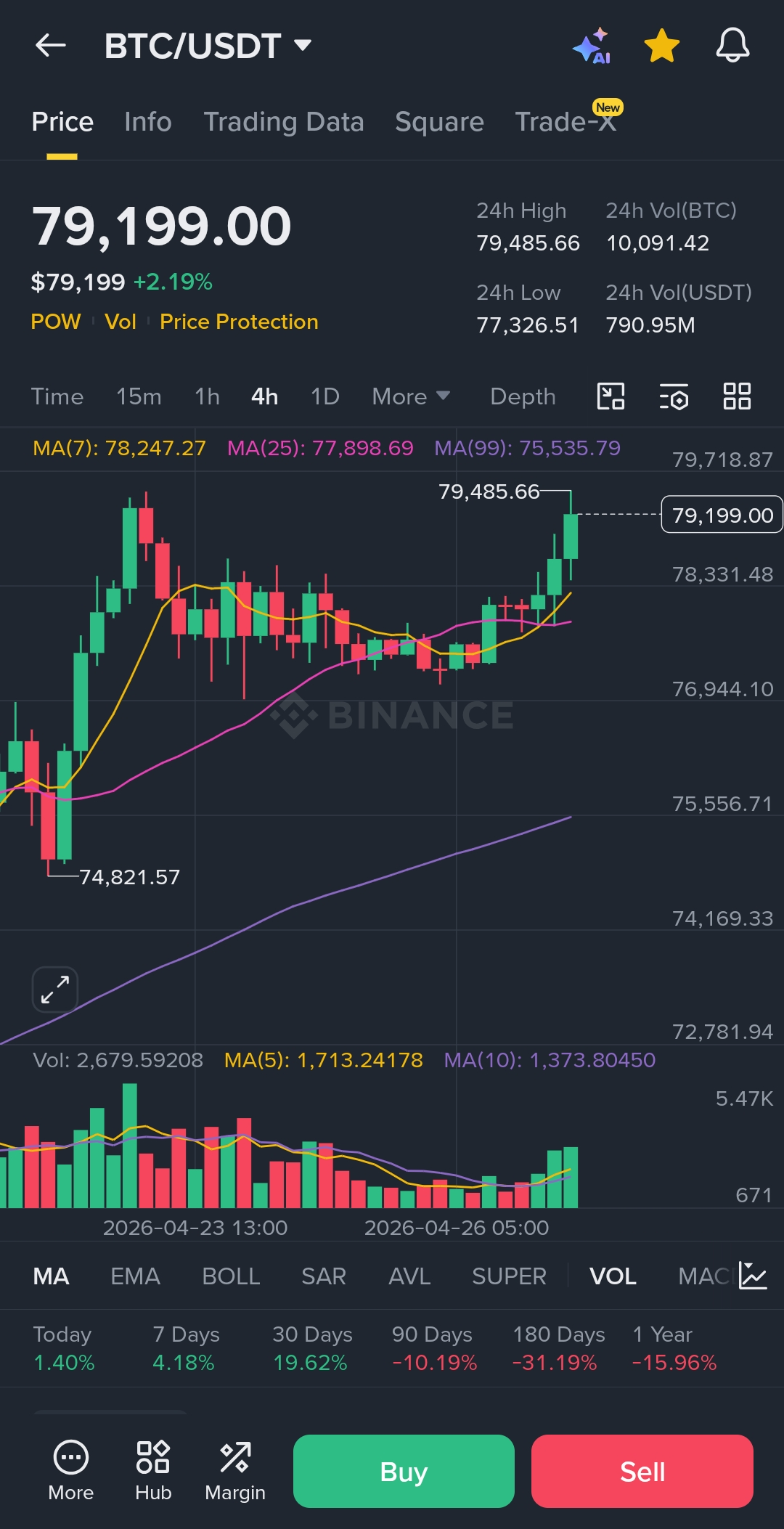Viewport: 784px width, 1529px height.
Task: Toggle the BOLL indicator
Action: click(231, 1276)
